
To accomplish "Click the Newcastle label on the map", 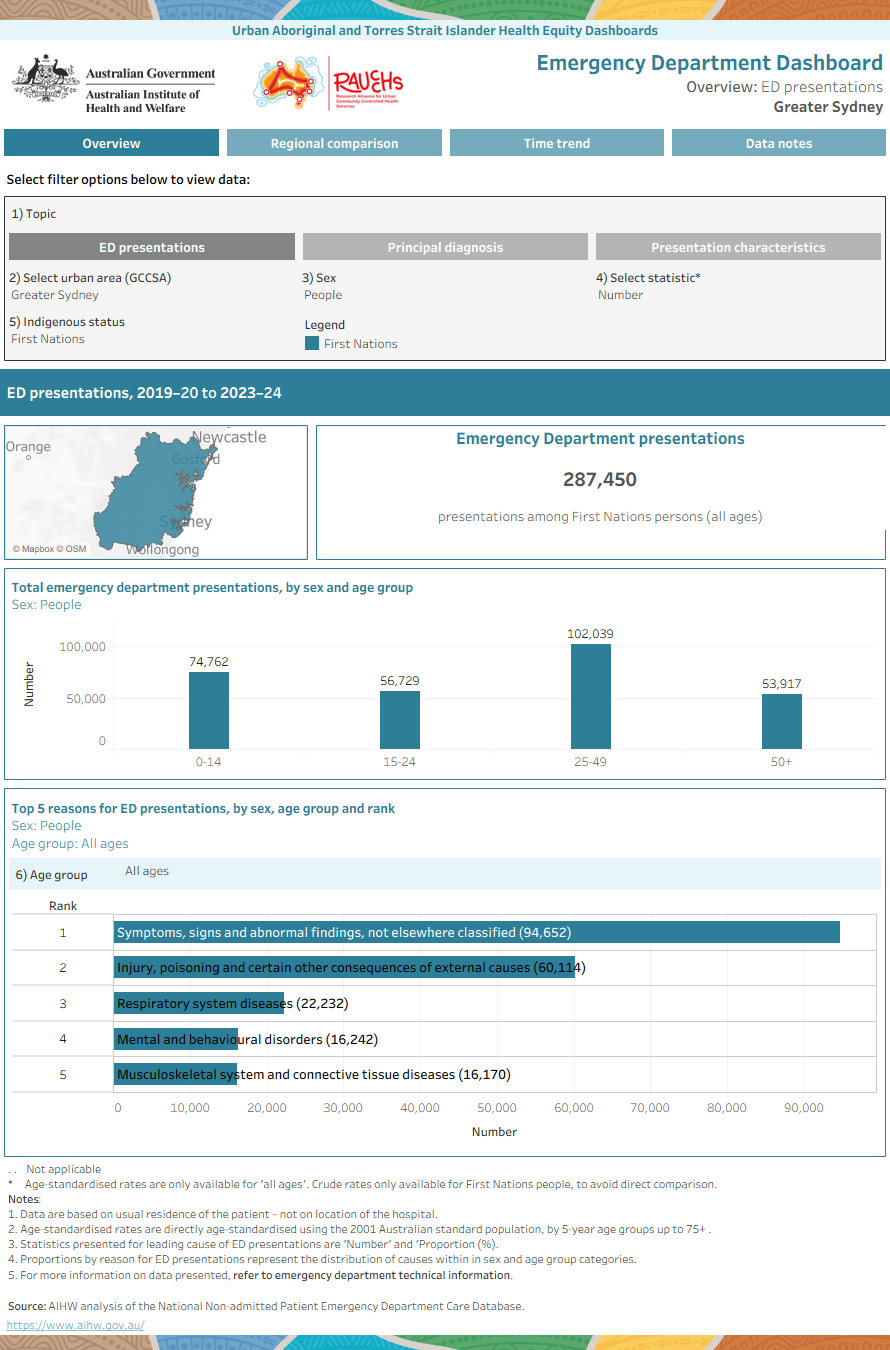I will pos(229,437).
